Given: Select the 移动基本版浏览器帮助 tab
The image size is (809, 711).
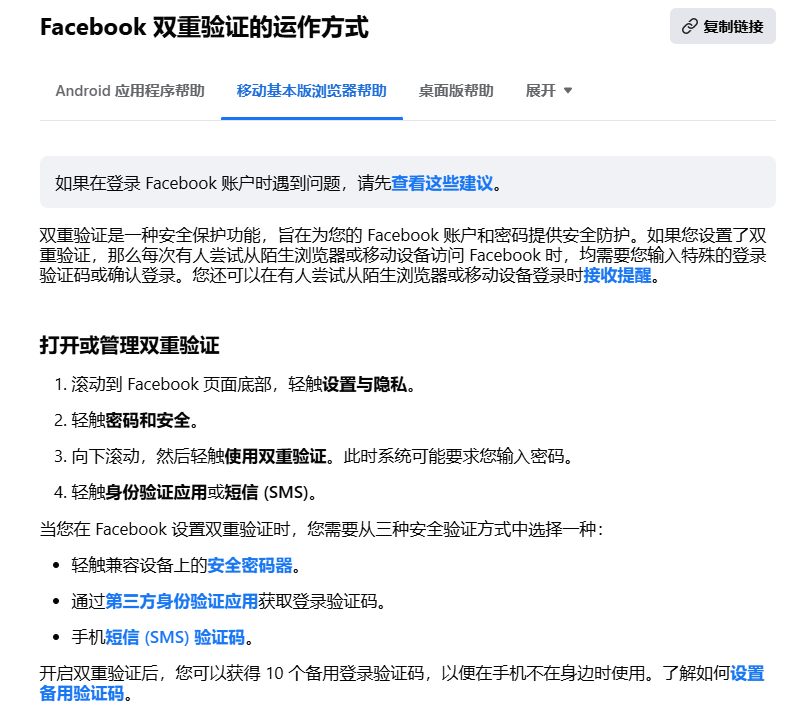Looking at the screenshot, I should (x=311, y=91).
